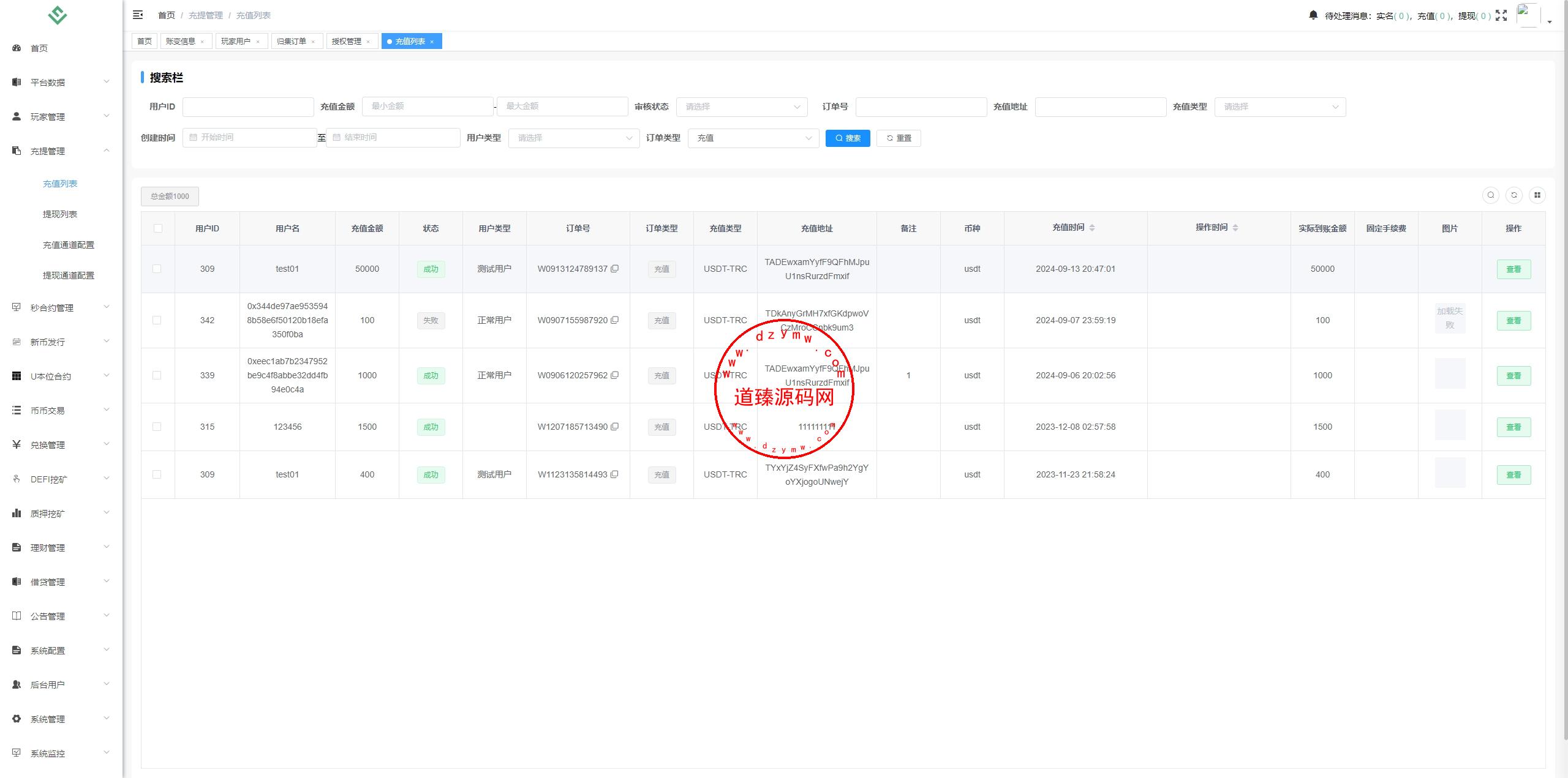Click the 重置 button

click(899, 138)
